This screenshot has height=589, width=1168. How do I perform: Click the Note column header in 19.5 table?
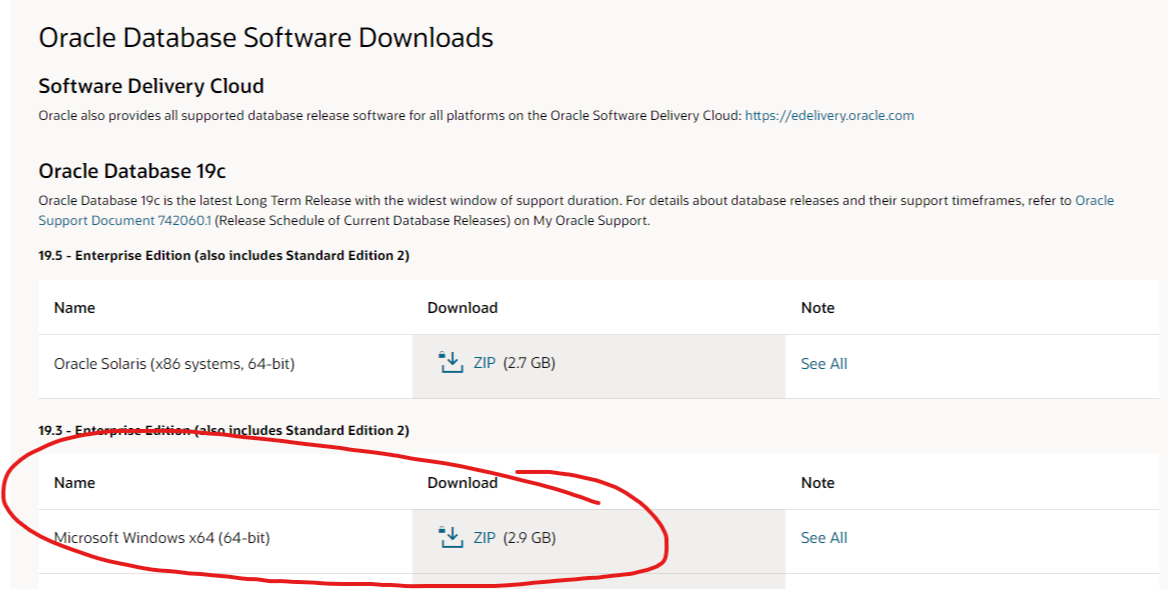[818, 308]
